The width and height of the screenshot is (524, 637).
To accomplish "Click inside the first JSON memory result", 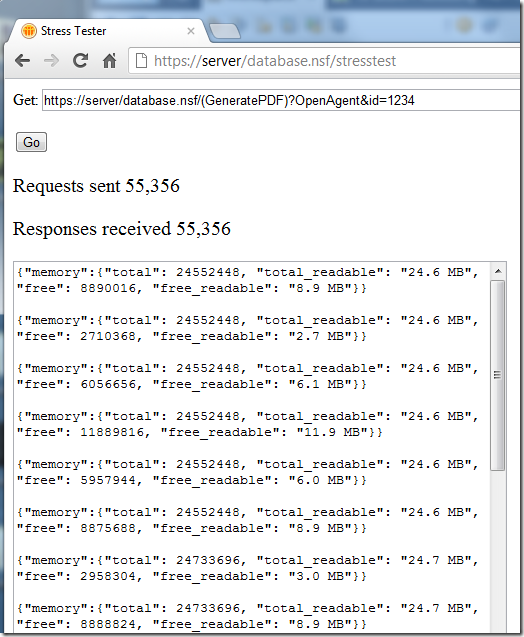I will click(x=247, y=280).
